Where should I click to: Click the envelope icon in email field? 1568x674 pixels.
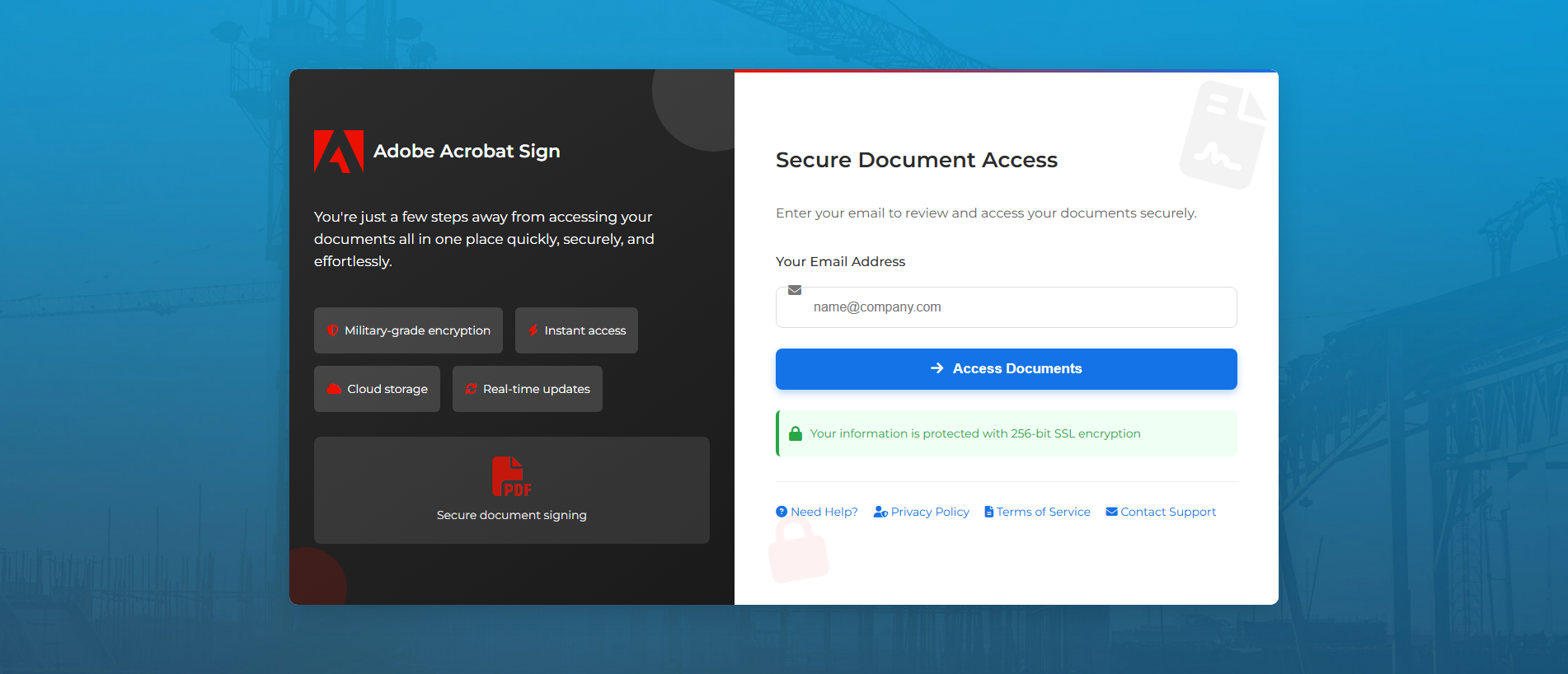pyautogui.click(x=795, y=290)
